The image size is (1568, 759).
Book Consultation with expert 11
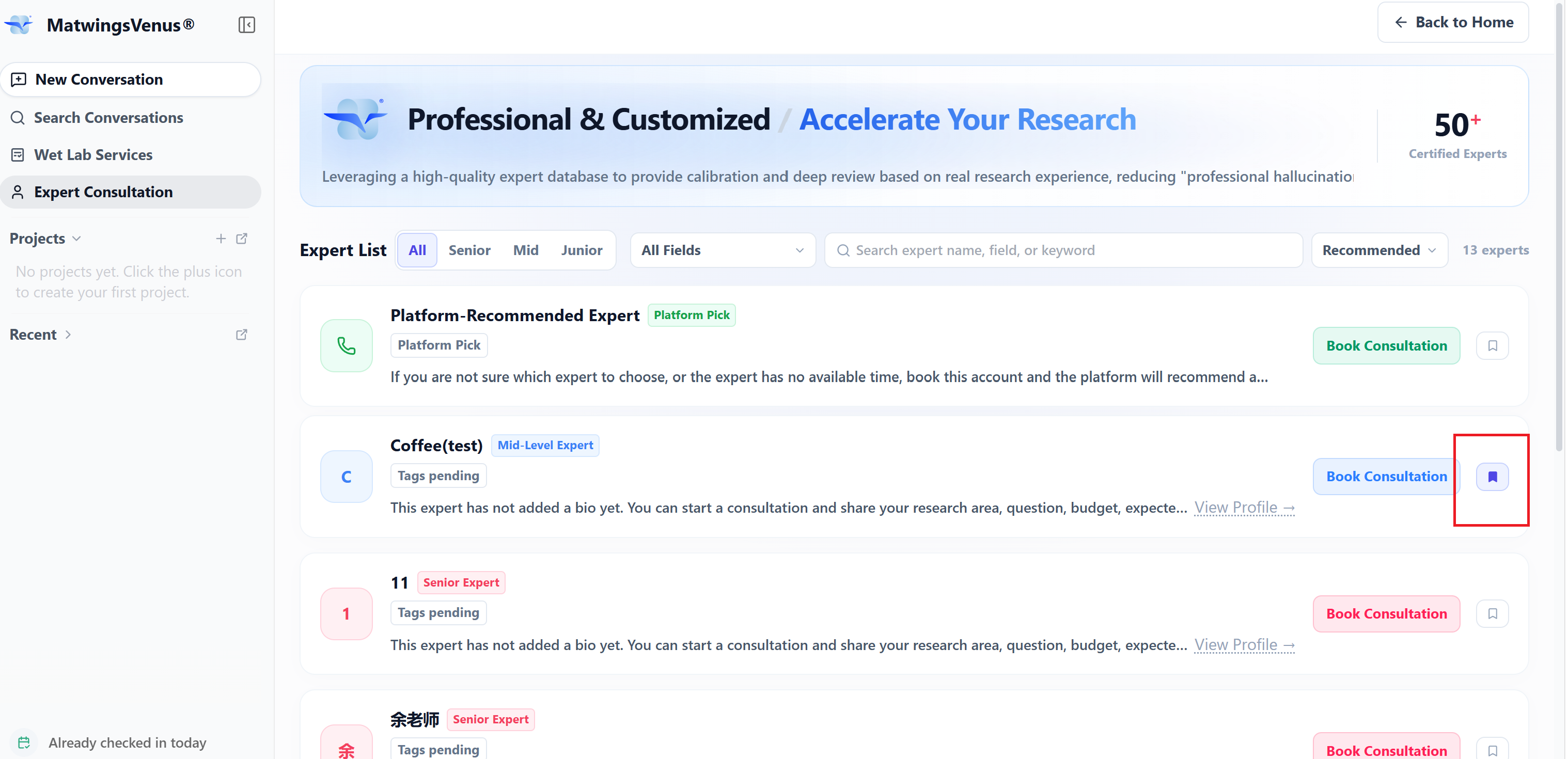pos(1386,613)
